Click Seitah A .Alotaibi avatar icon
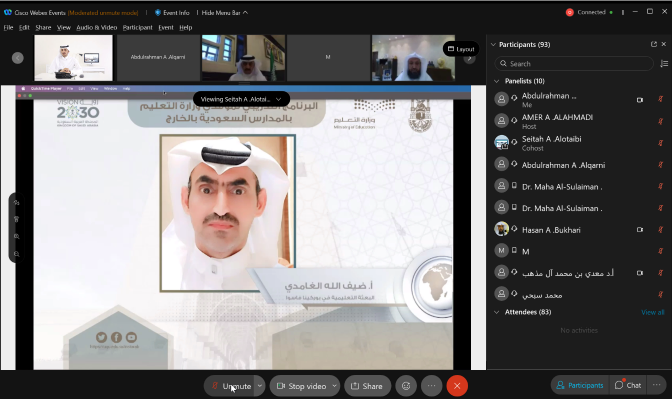Viewport: 672px width, 399px height. pyautogui.click(x=501, y=142)
